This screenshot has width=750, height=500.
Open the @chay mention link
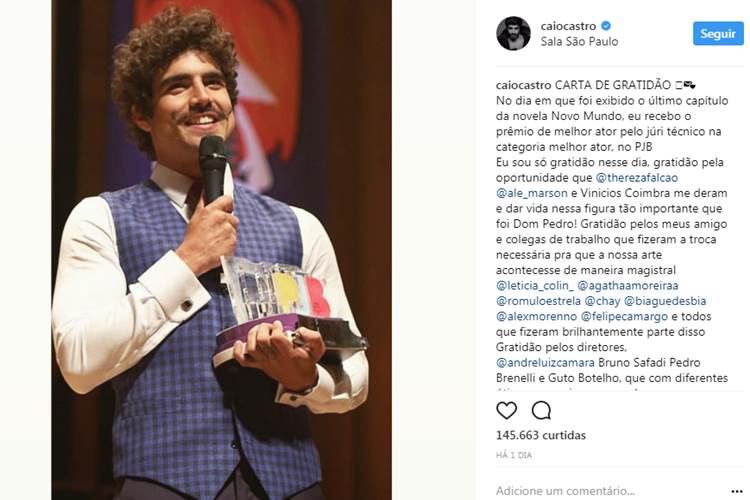(x=603, y=301)
